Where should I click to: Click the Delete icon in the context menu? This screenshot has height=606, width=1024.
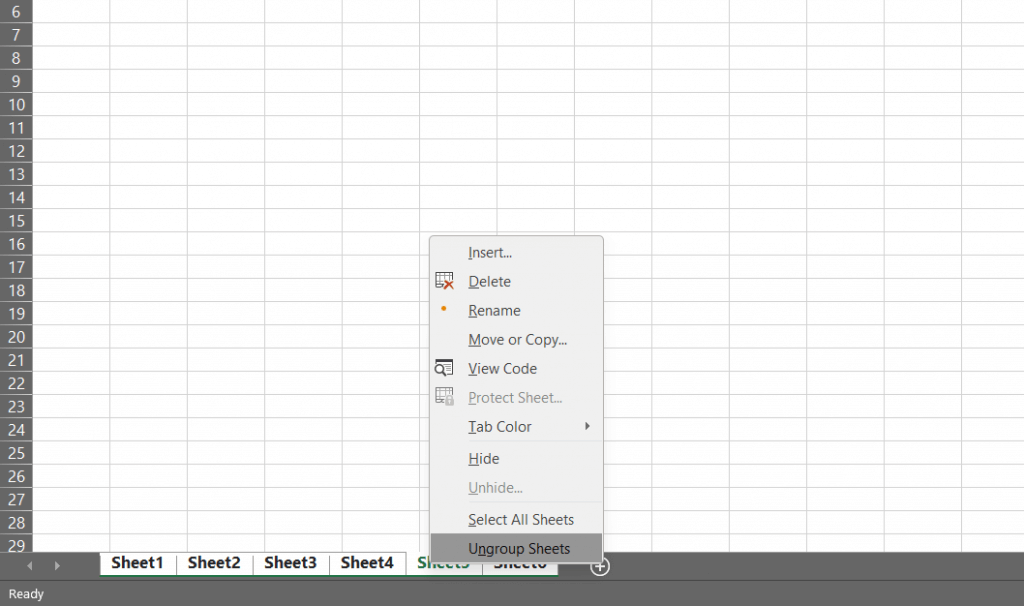pyautogui.click(x=445, y=282)
